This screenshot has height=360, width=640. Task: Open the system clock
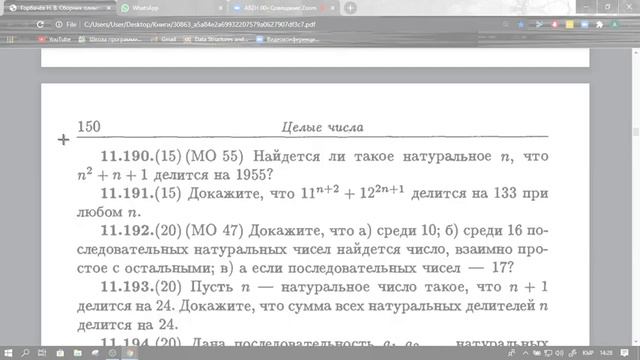606,353
